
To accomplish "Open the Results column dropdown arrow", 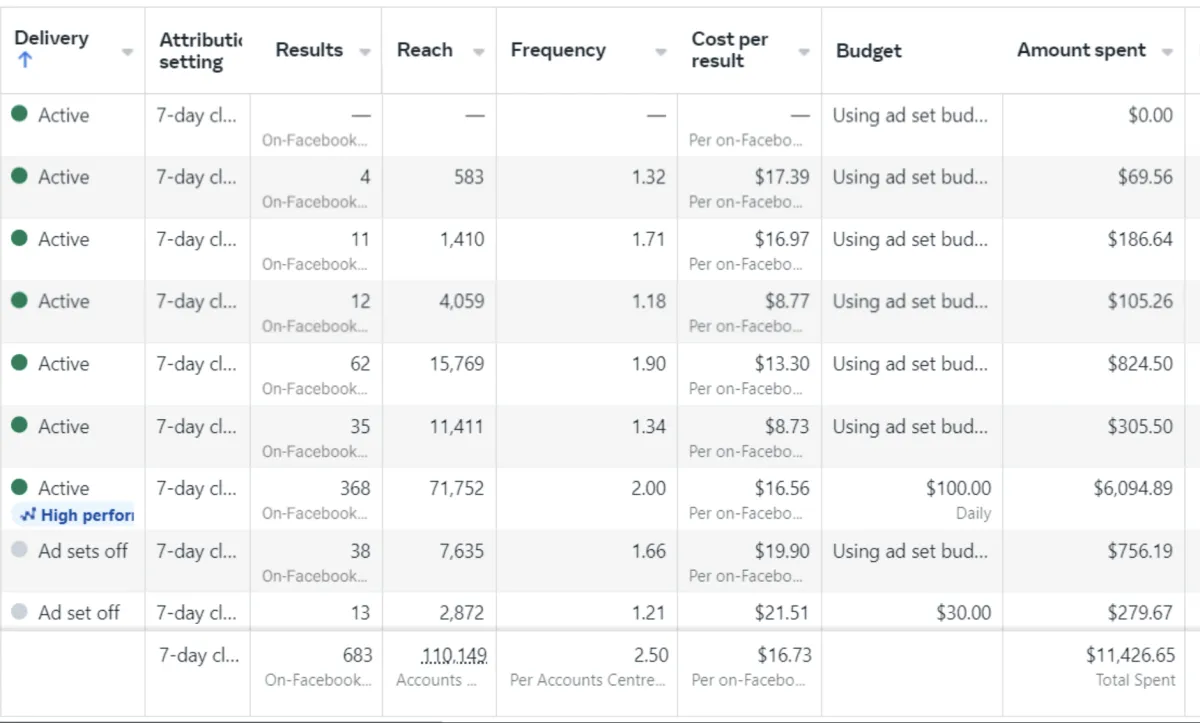I will [x=365, y=52].
